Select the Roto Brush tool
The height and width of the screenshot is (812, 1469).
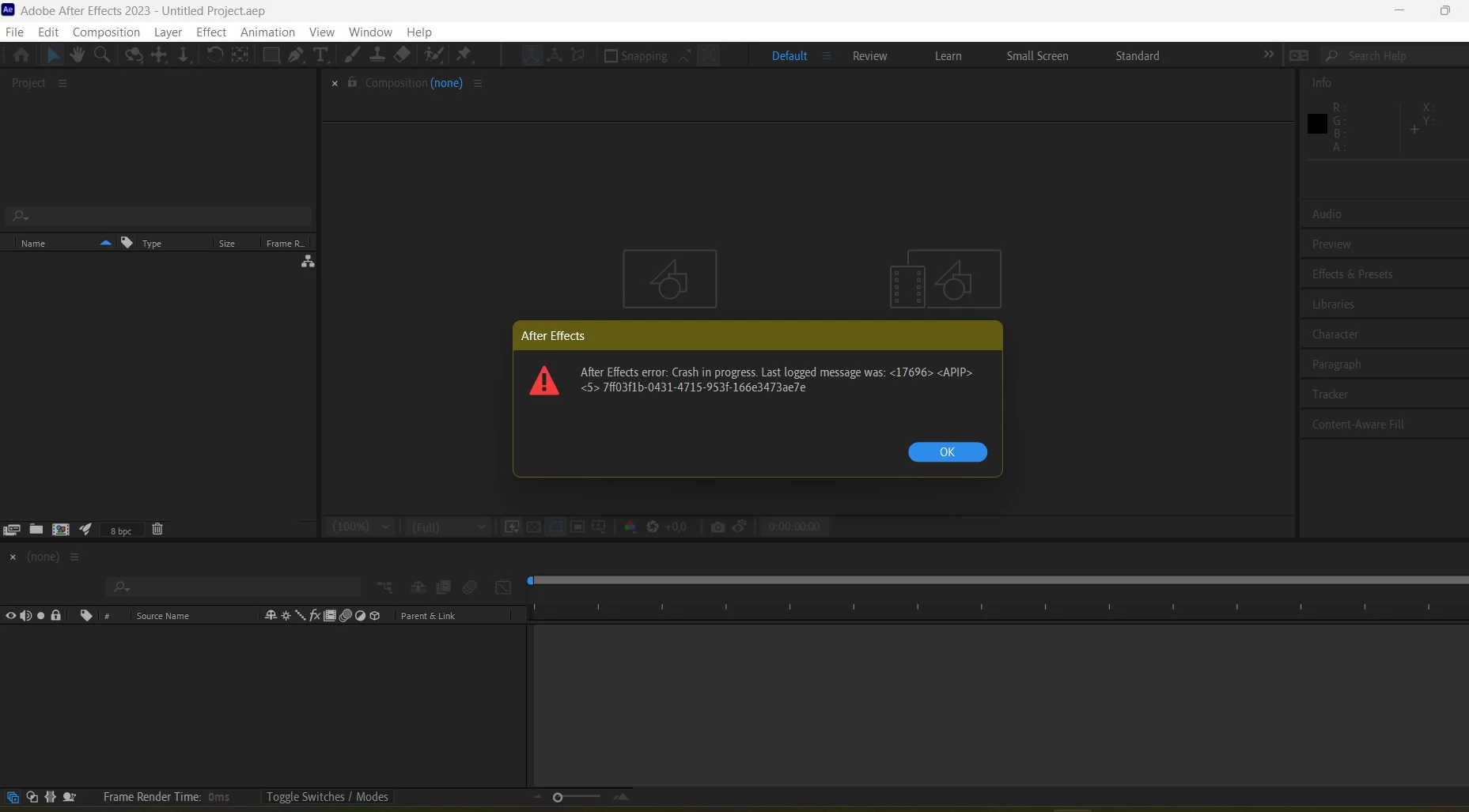434,55
